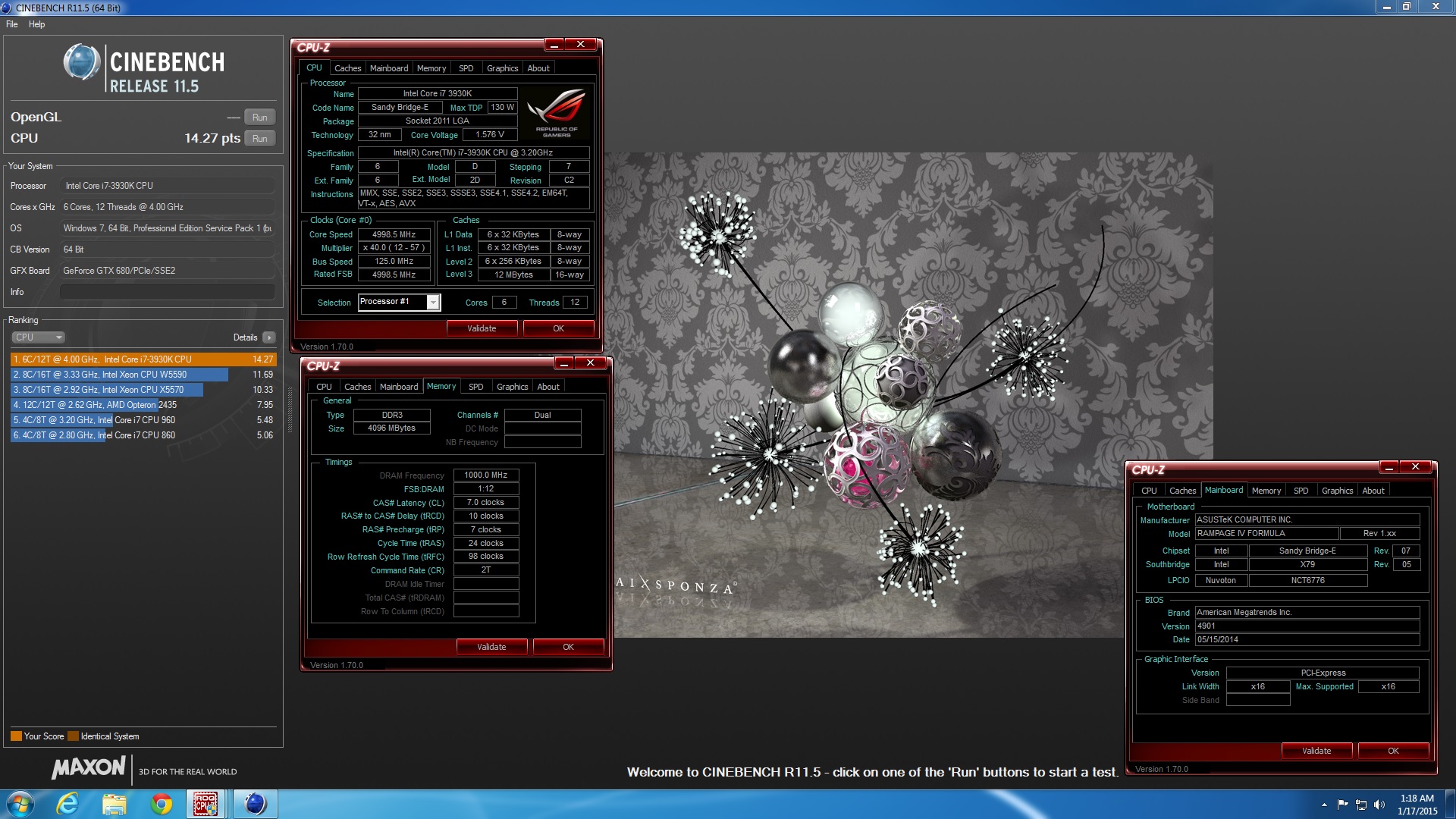
Task: Click the Model value 'RAMPAGE IV FORMULA'
Action: point(1266,534)
